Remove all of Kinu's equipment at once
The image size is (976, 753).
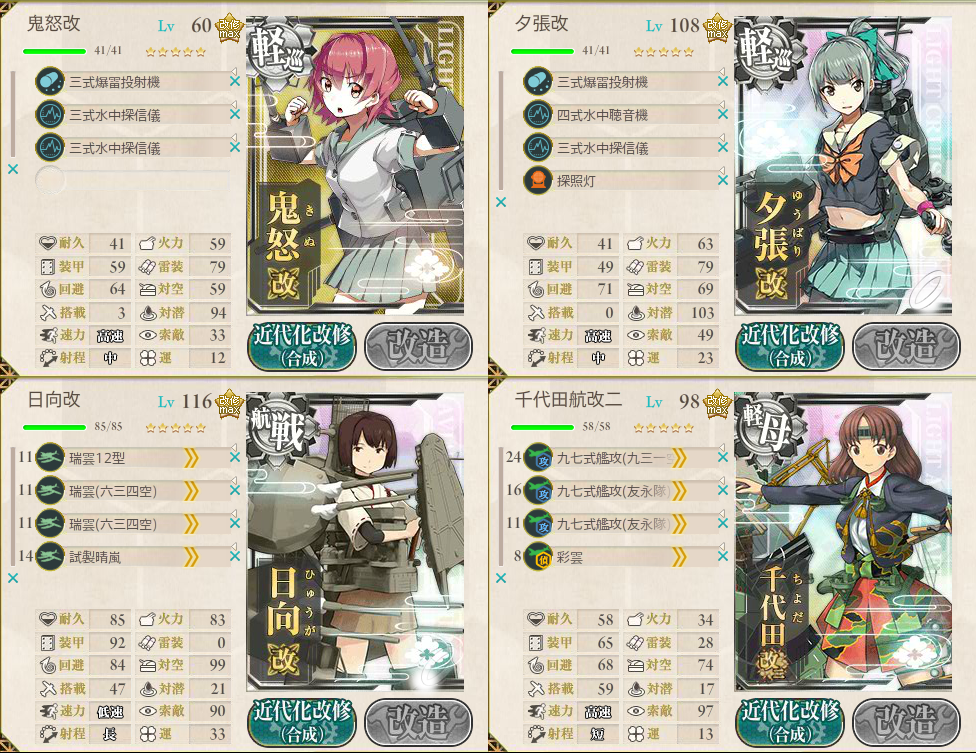[13, 169]
